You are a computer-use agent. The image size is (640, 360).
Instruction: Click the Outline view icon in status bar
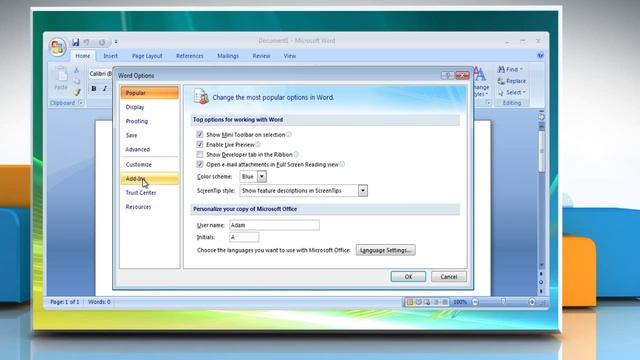(436, 302)
